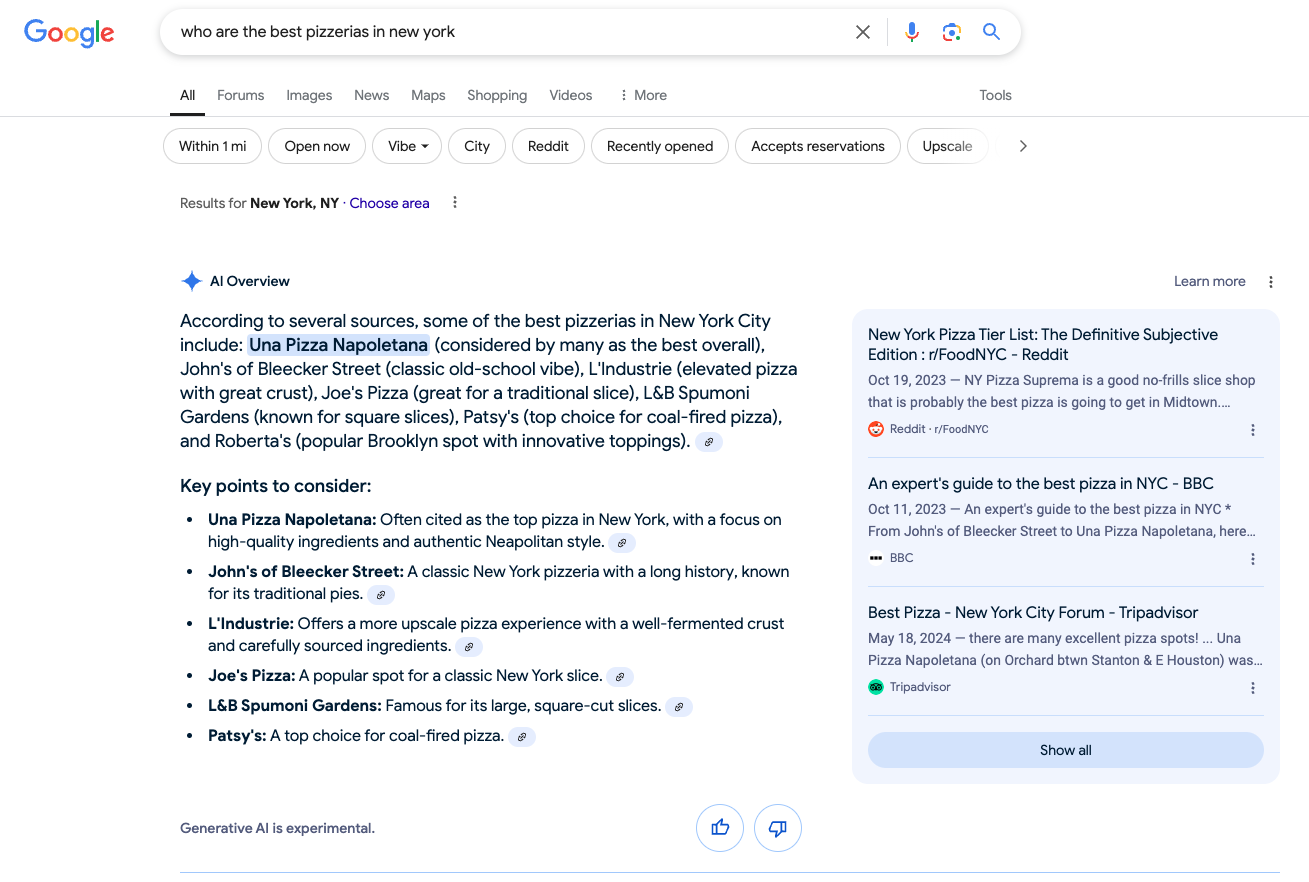Viewport: 1309px width, 882px height.
Task: Expand the Vibe filter dropdown
Action: tap(407, 146)
